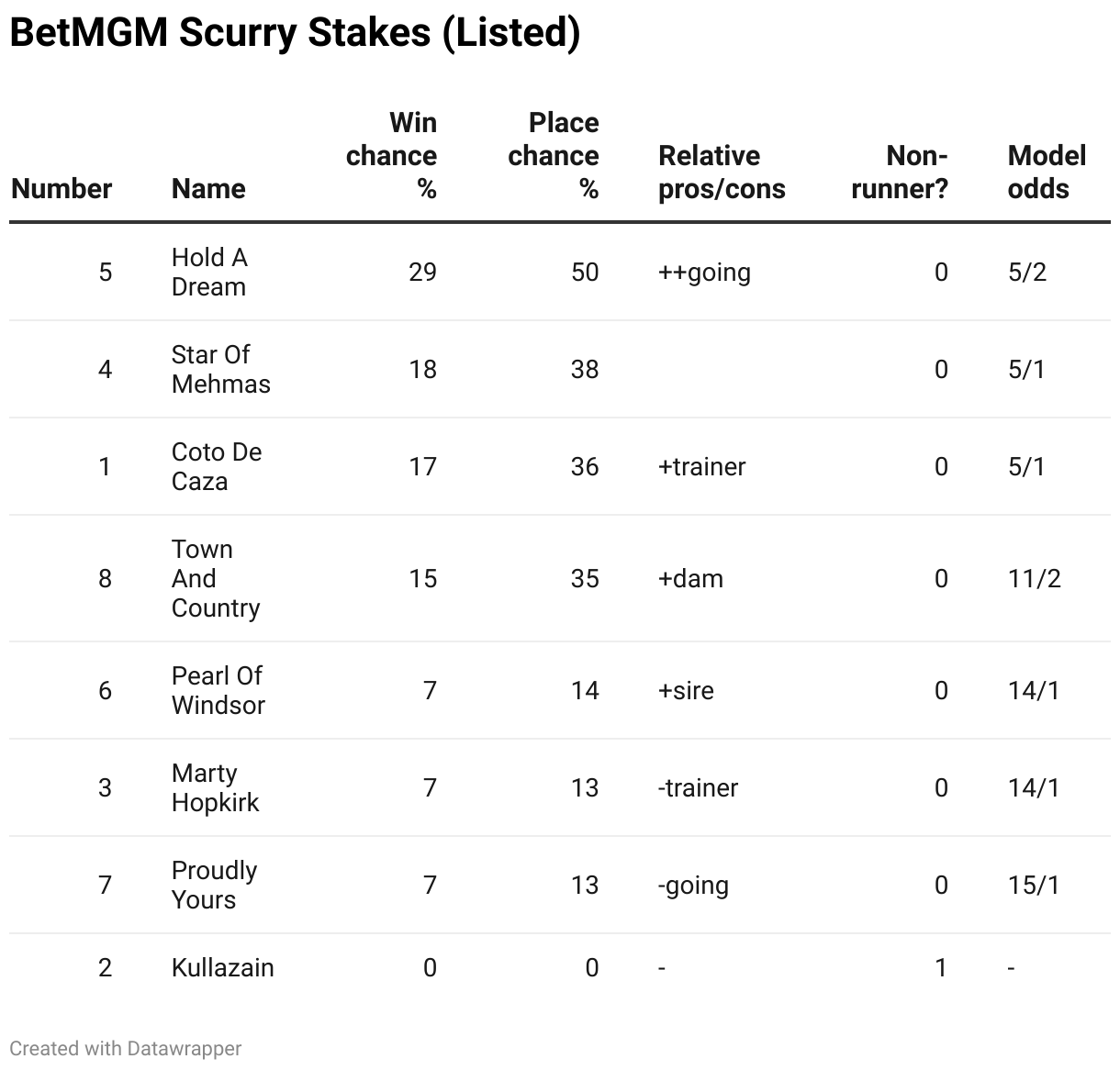Screen dimensions: 1120x1070
Task: Click the BetMGM Scurry Stakes title
Action: (x=295, y=33)
